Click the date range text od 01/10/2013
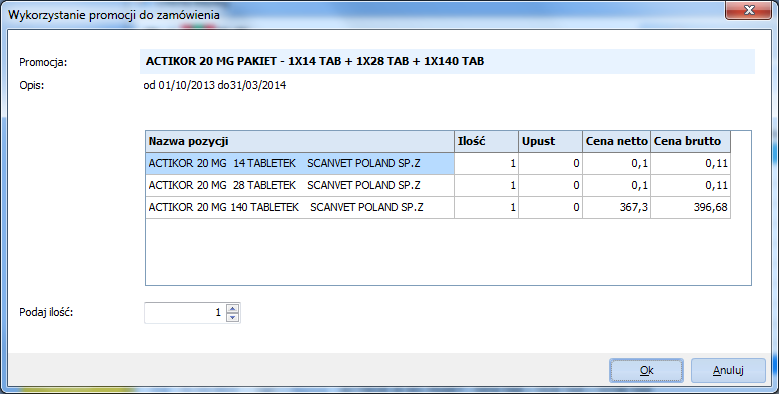 click(x=215, y=85)
